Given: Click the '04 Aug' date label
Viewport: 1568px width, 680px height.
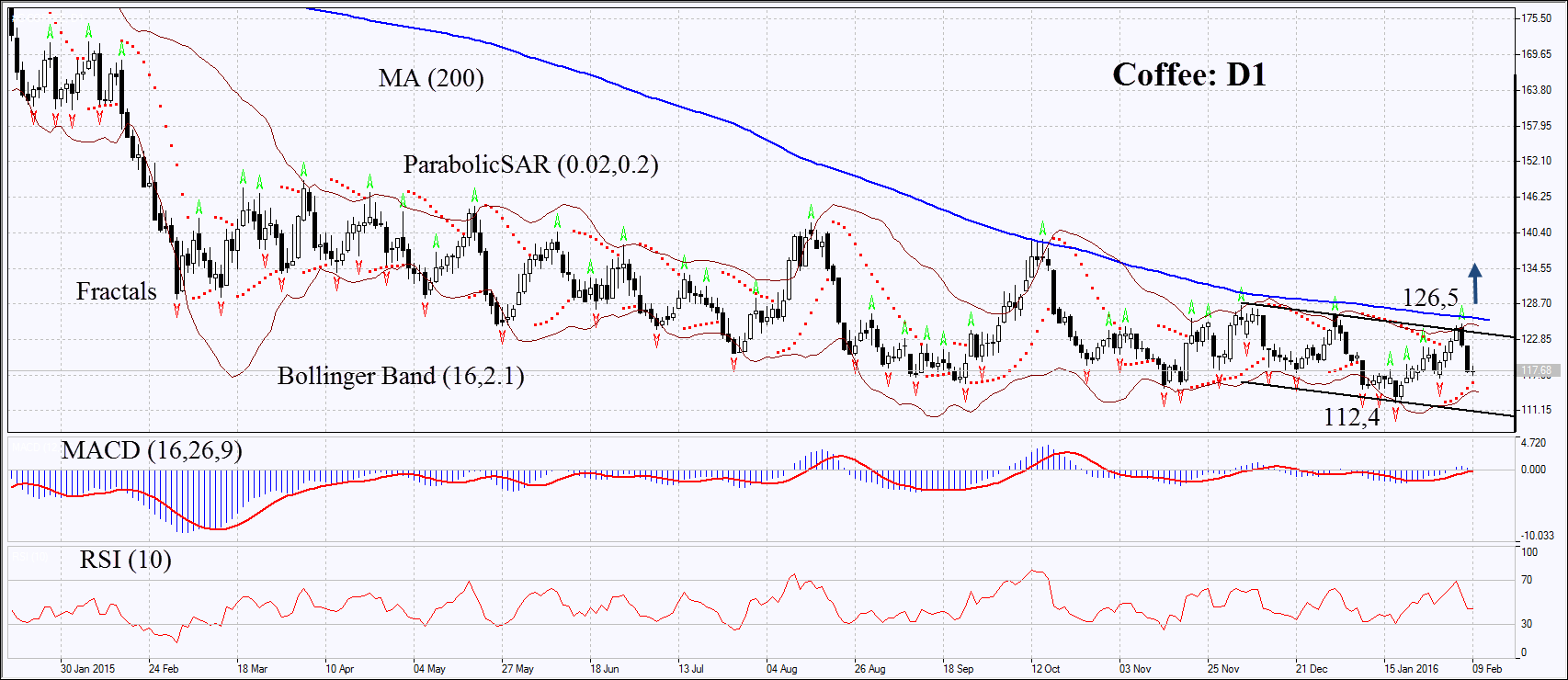Looking at the screenshot, I should tap(782, 669).
